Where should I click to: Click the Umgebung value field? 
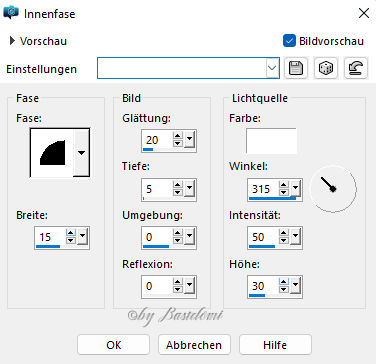pos(158,237)
